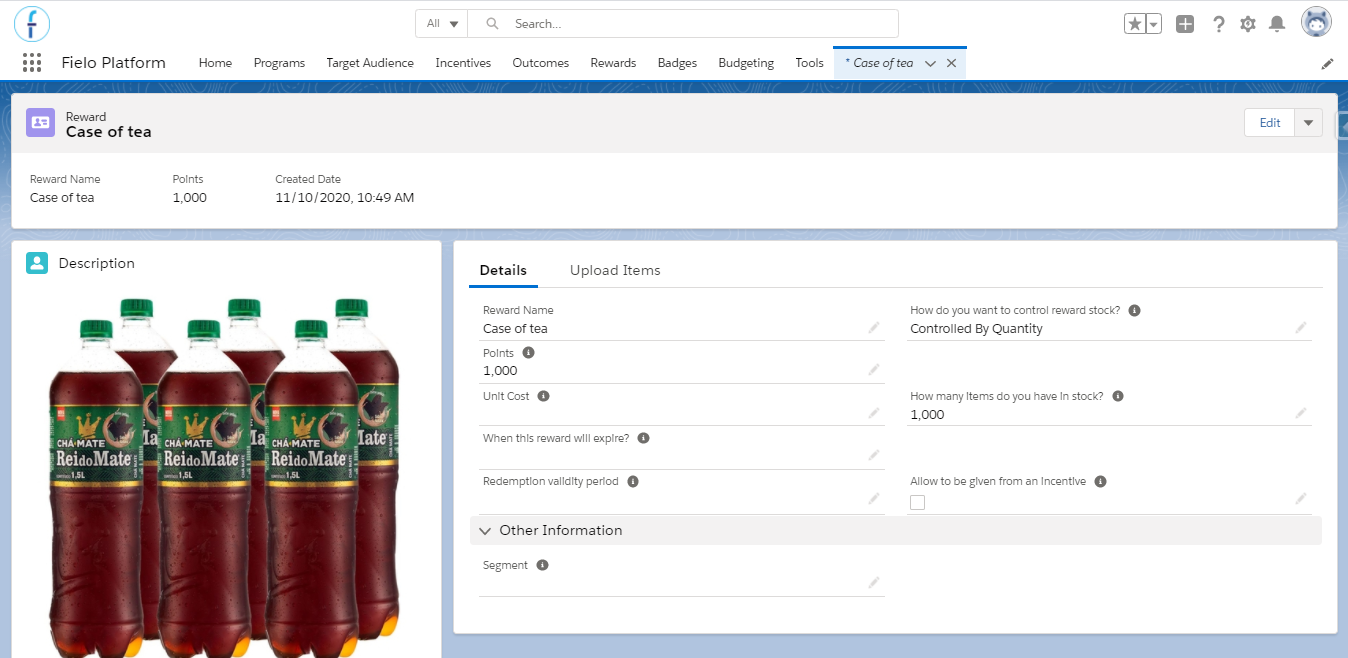1348x658 pixels.
Task: Select the Case of tea workspace tab
Action: (879, 63)
